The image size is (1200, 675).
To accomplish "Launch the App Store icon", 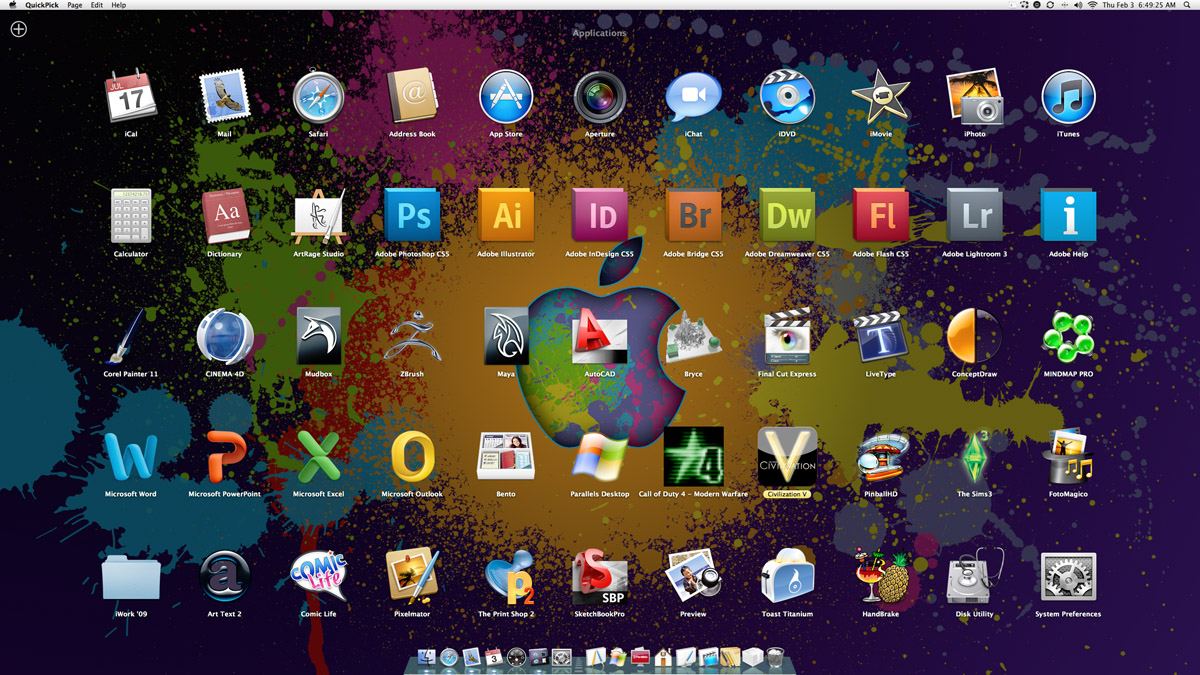I will pyautogui.click(x=506, y=97).
